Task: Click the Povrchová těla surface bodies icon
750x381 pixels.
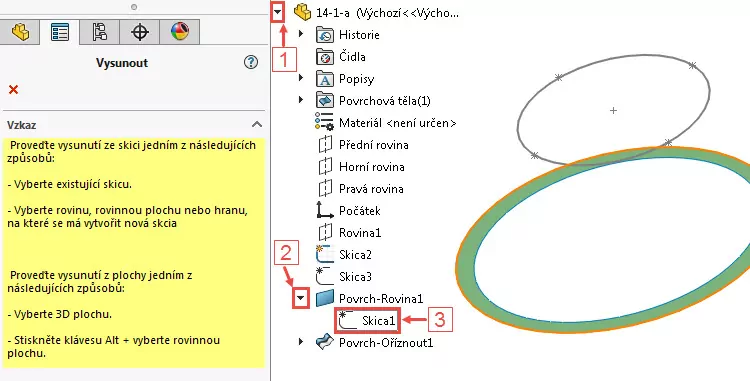Action: pyautogui.click(x=325, y=101)
